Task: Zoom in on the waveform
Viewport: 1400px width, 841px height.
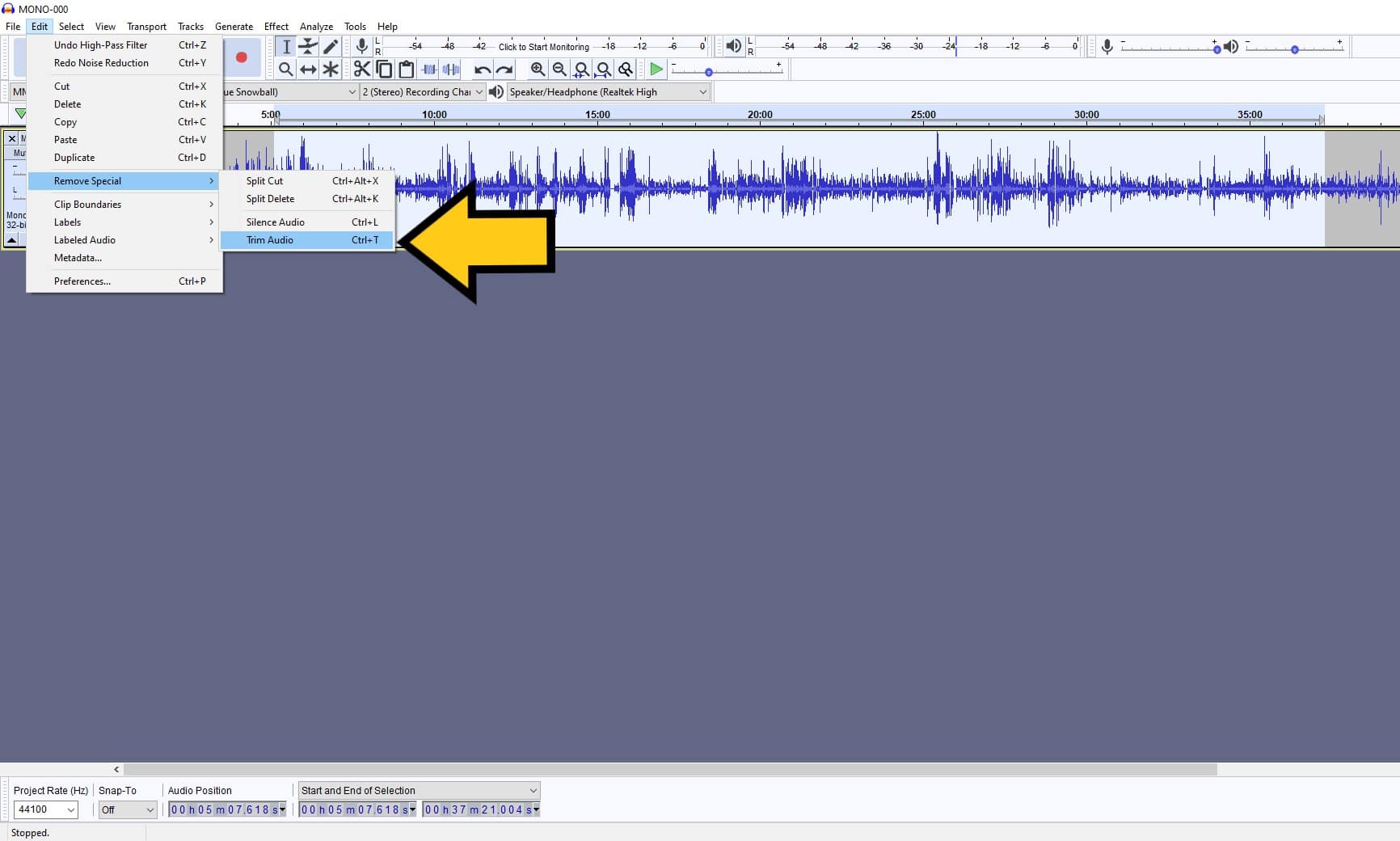Action: coord(538,69)
